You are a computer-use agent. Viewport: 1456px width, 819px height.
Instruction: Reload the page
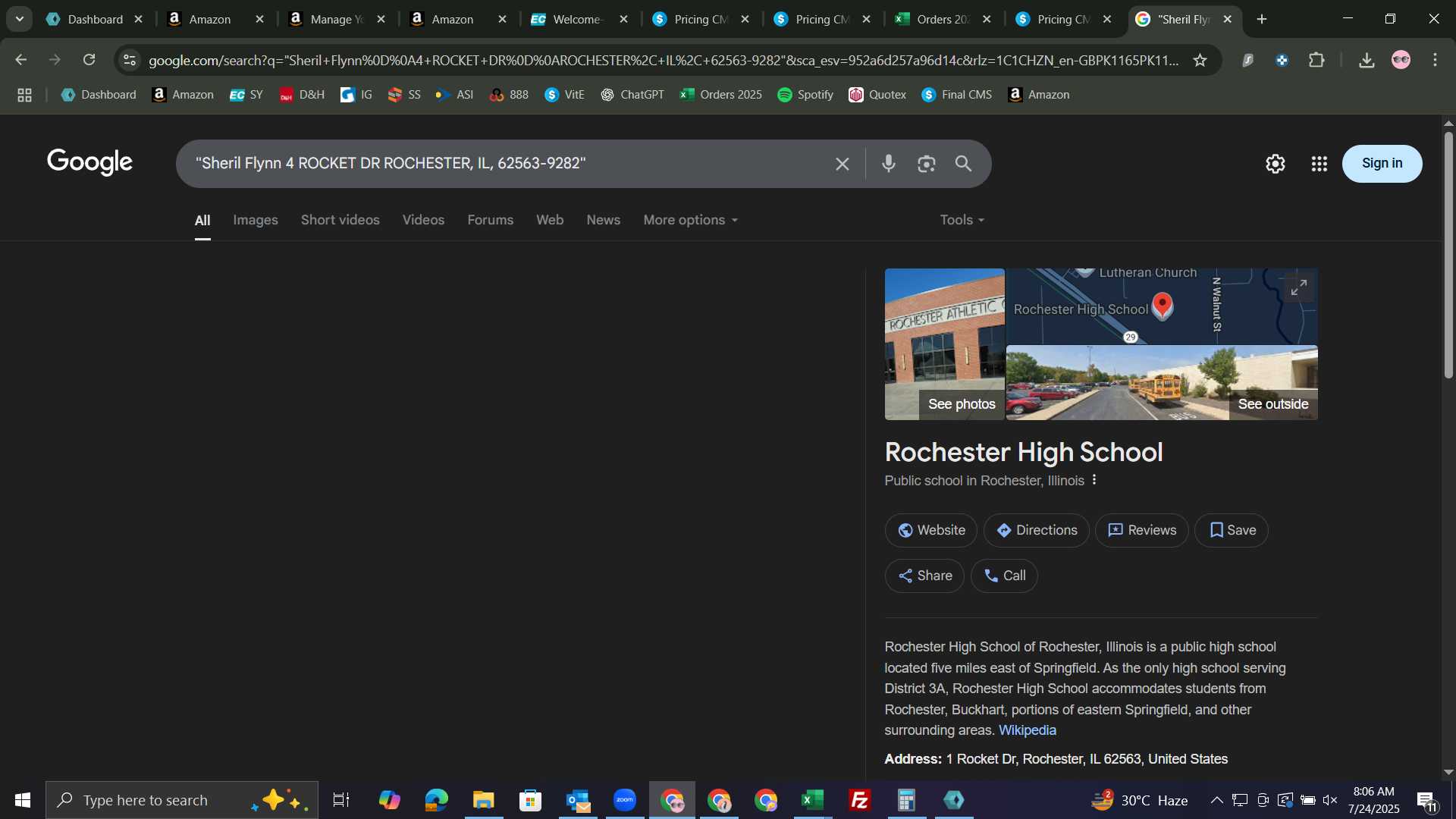point(89,60)
